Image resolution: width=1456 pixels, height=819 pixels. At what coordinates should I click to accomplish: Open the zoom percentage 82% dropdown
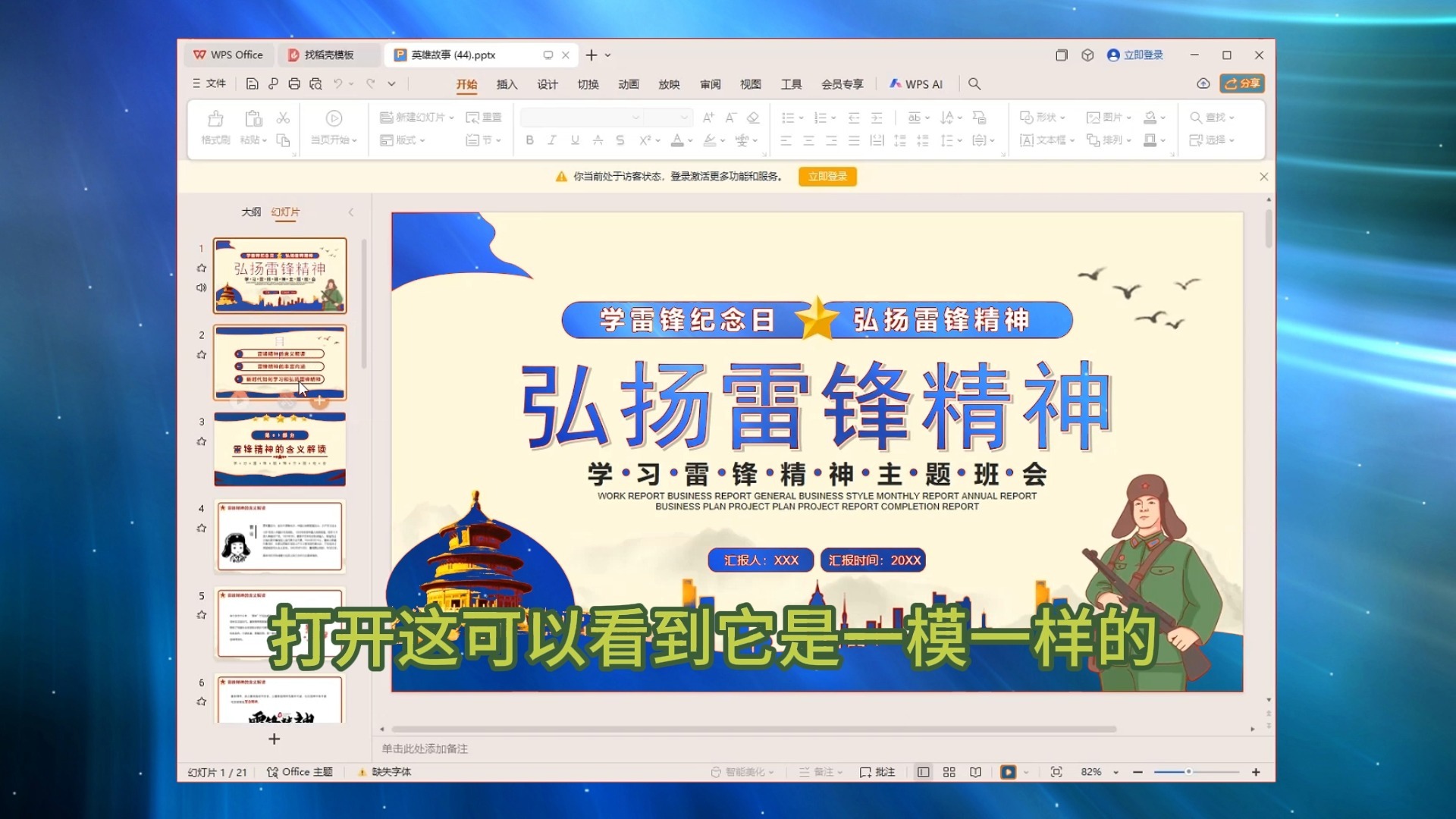click(x=1116, y=772)
